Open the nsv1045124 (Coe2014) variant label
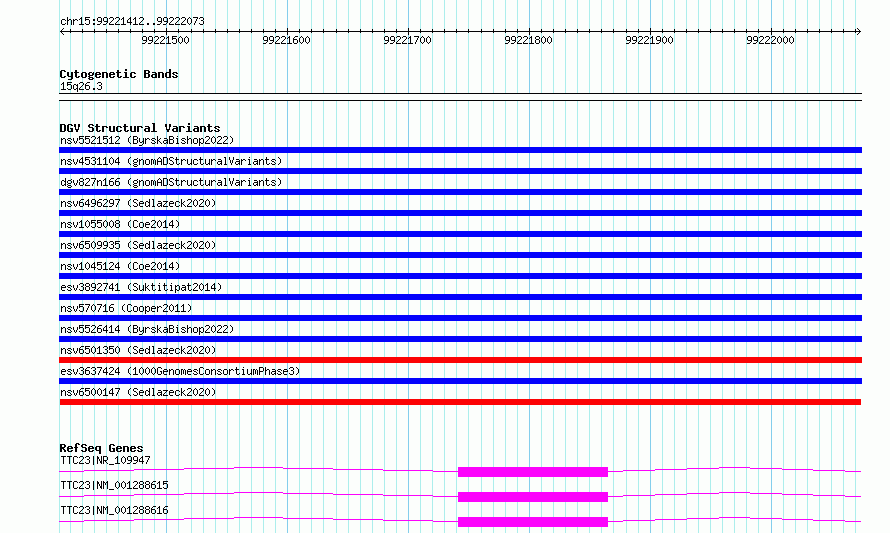Viewport: 890px width, 533px height. coord(120,266)
